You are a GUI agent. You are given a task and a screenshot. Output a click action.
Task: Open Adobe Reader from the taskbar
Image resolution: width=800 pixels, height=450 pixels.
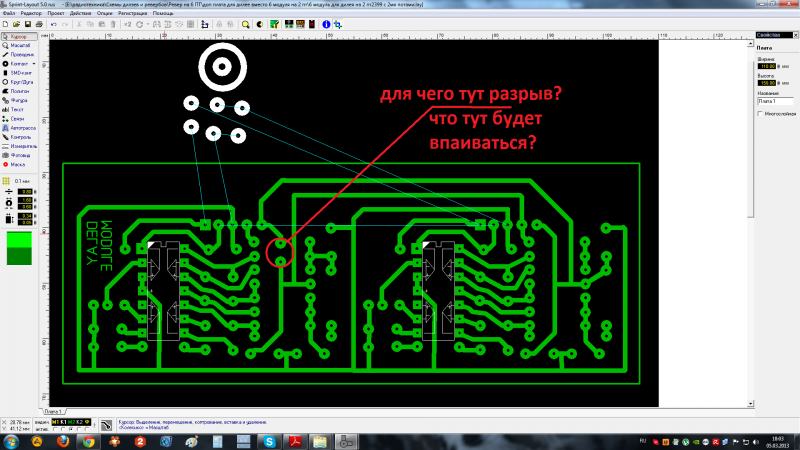pyautogui.click(x=295, y=442)
